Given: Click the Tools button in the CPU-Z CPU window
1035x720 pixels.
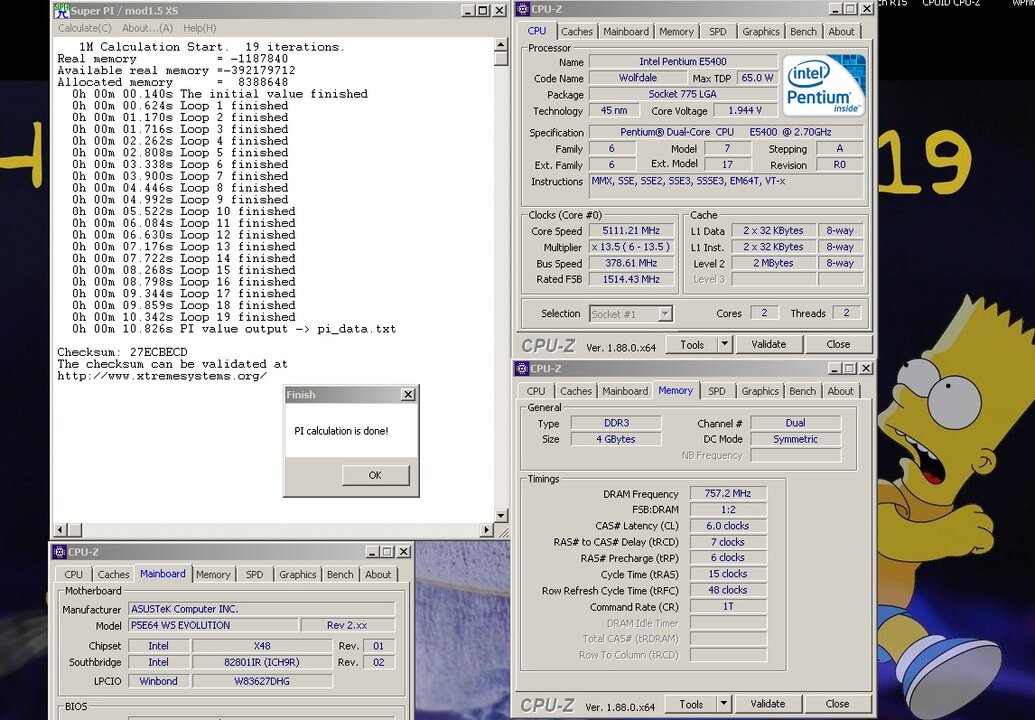Looking at the screenshot, I should point(692,344).
